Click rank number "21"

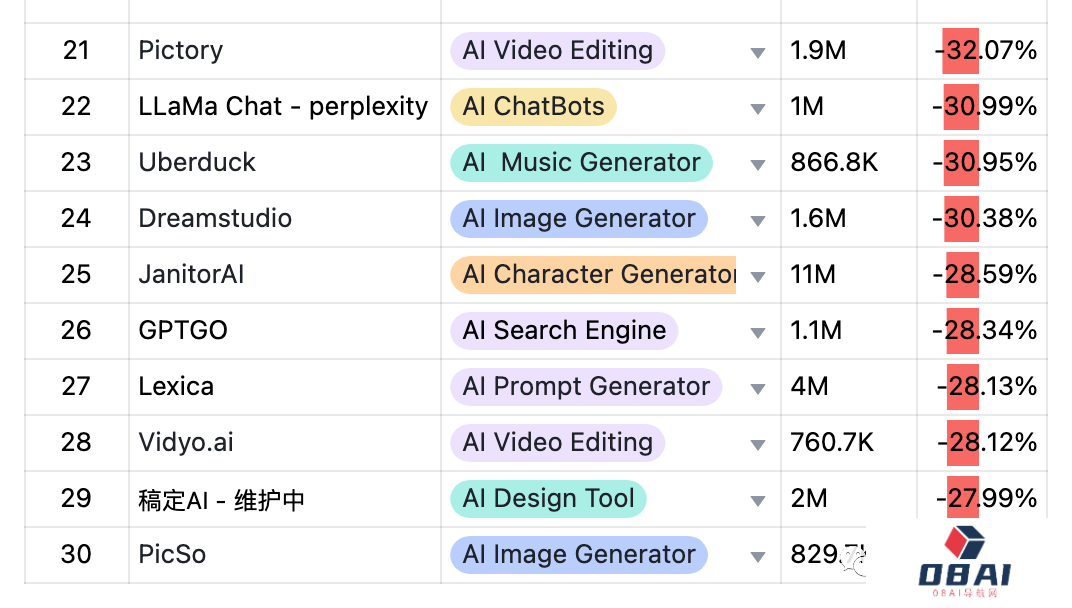point(76,51)
